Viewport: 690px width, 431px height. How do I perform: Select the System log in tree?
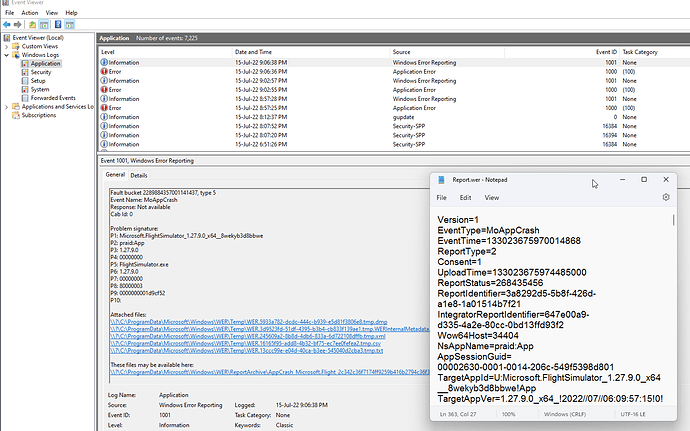(x=39, y=88)
